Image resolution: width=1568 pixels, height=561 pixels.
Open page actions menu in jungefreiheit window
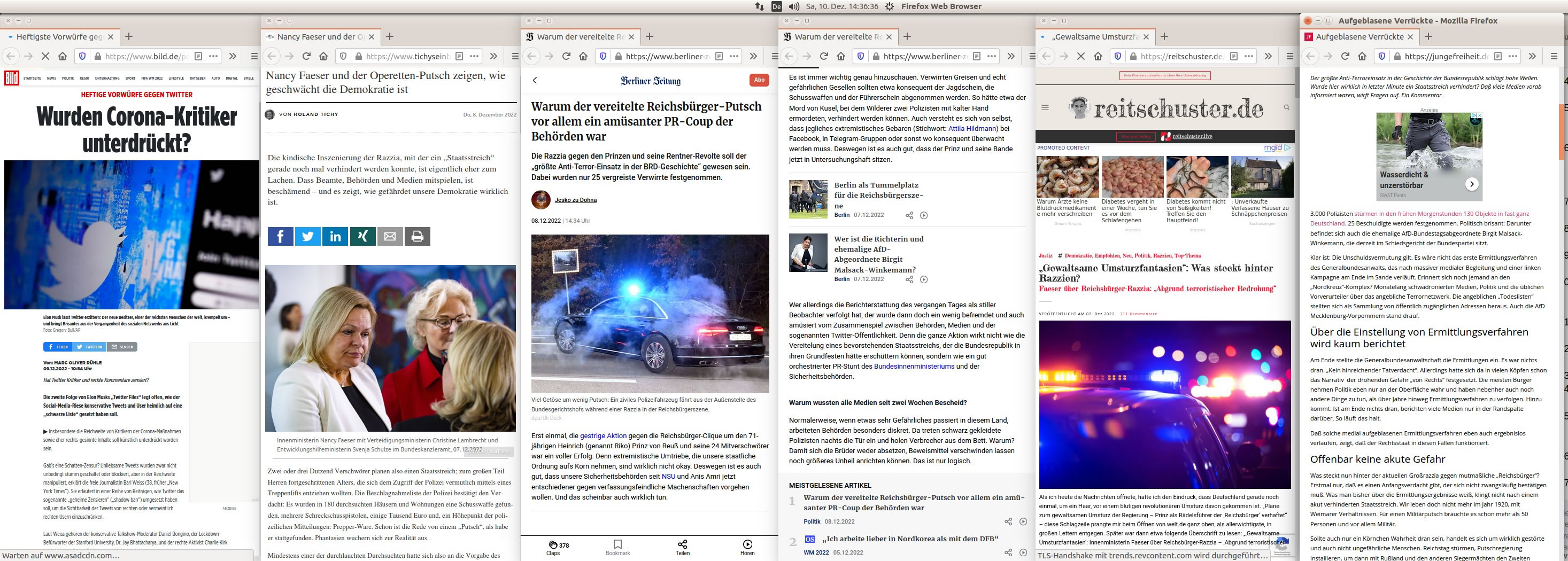pos(1513,56)
